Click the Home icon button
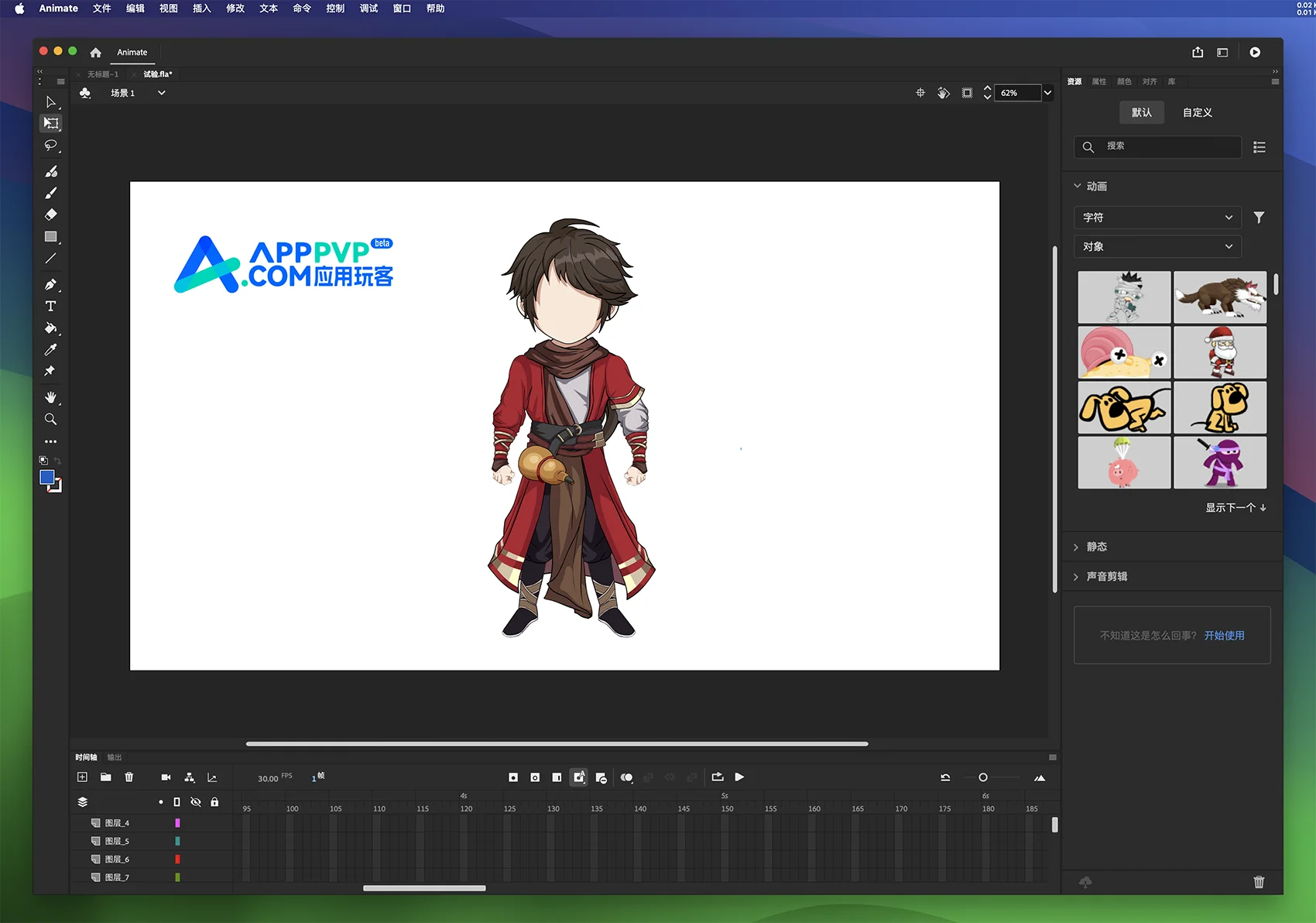Viewport: 1316px width, 923px height. (95, 53)
